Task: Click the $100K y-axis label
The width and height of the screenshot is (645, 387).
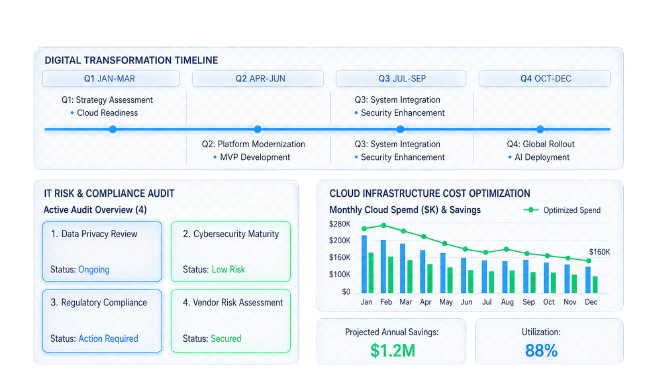Action: coord(339,274)
